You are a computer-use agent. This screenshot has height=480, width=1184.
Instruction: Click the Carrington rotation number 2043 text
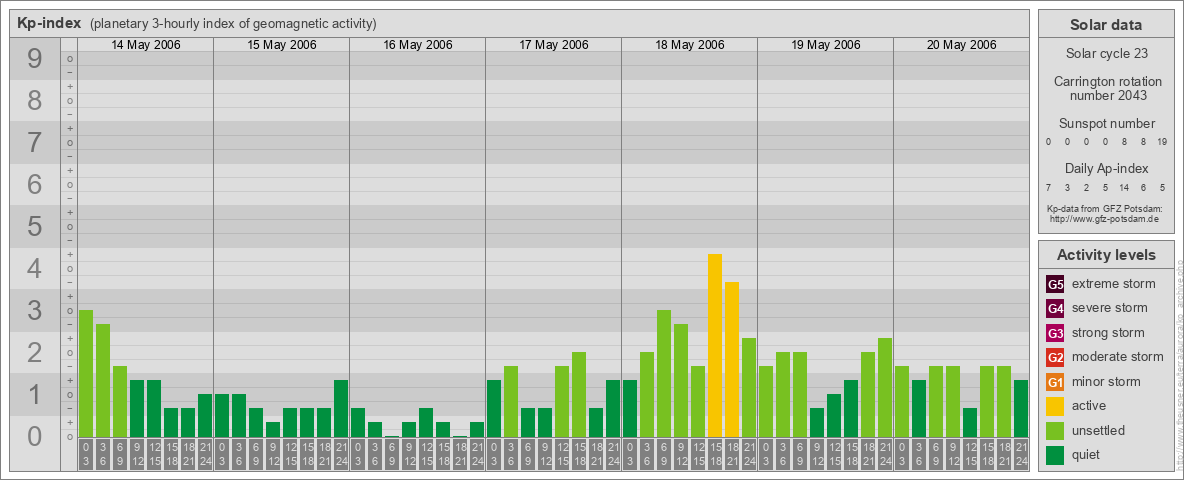(1106, 88)
